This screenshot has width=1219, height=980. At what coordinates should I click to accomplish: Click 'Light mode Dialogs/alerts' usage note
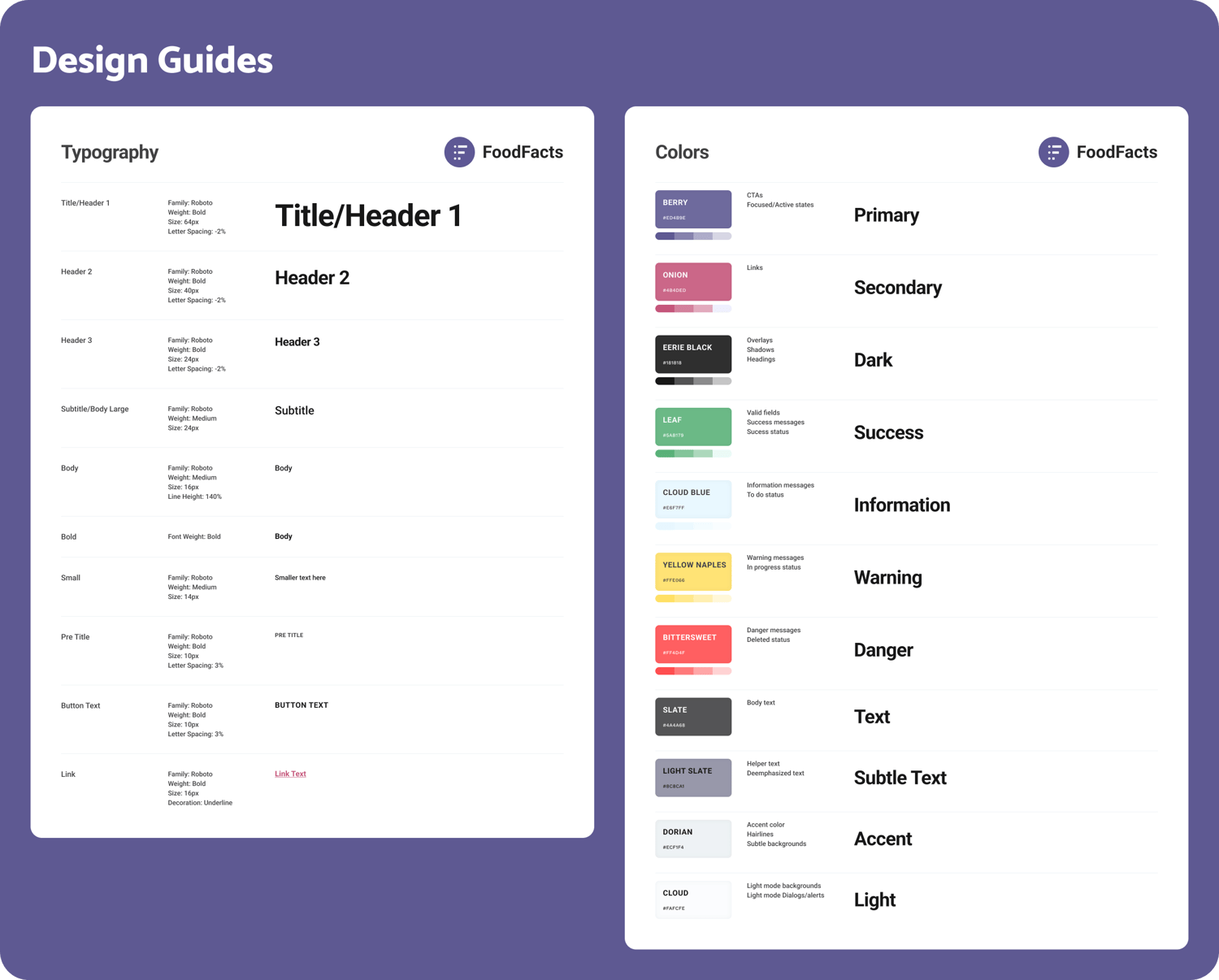785,895
